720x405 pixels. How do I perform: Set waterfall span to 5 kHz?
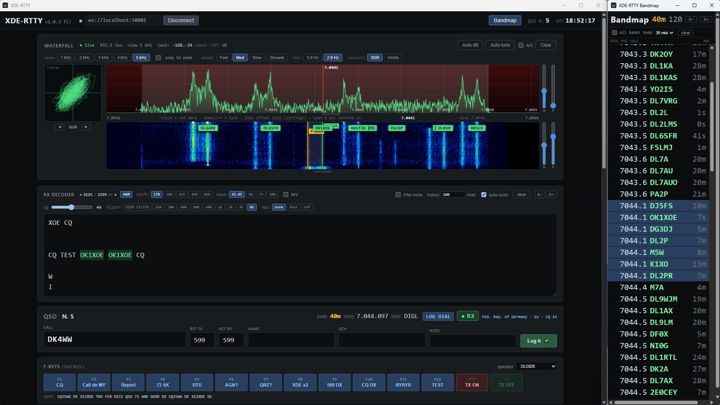coord(141,58)
